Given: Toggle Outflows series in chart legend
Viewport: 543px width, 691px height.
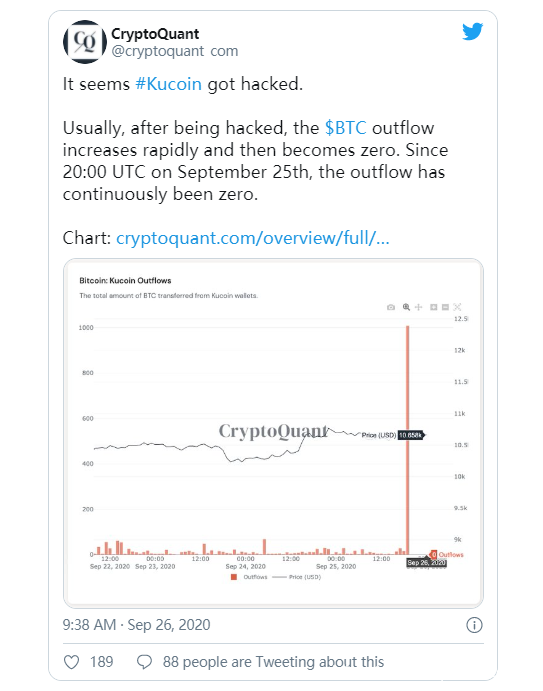Looking at the screenshot, I should (249, 577).
